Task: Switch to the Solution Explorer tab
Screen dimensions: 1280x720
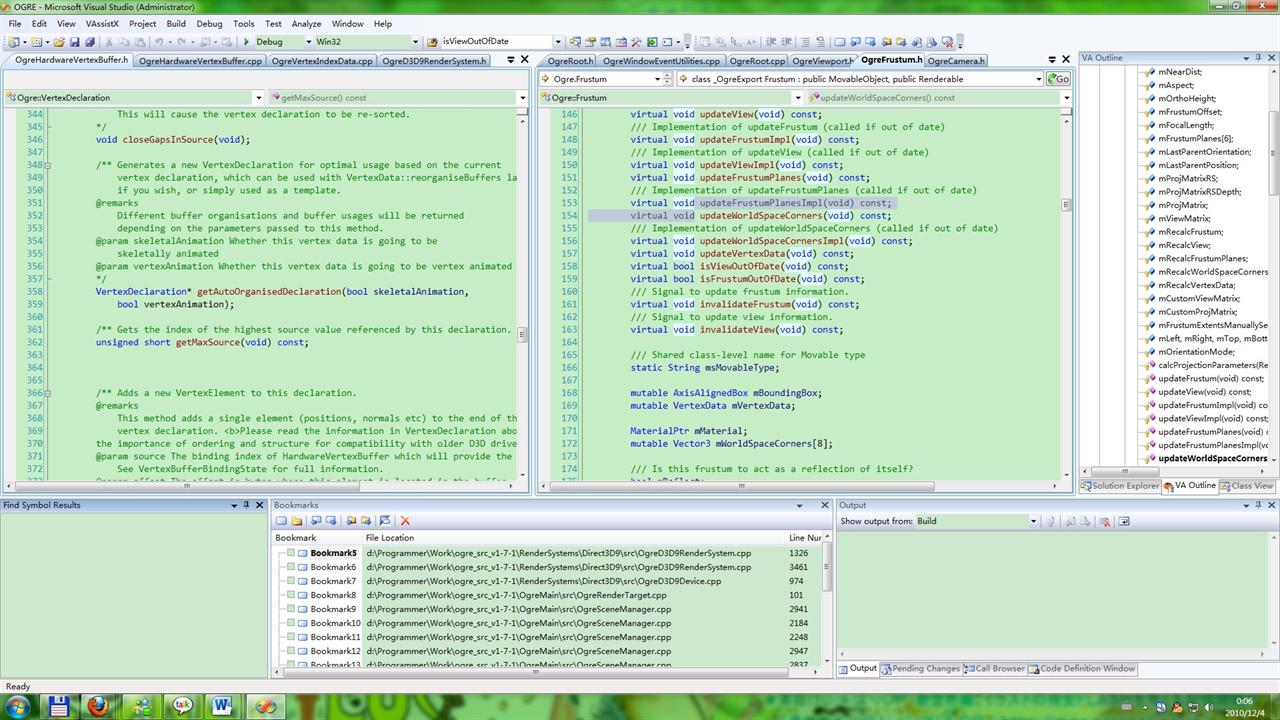Action: click(1119, 486)
